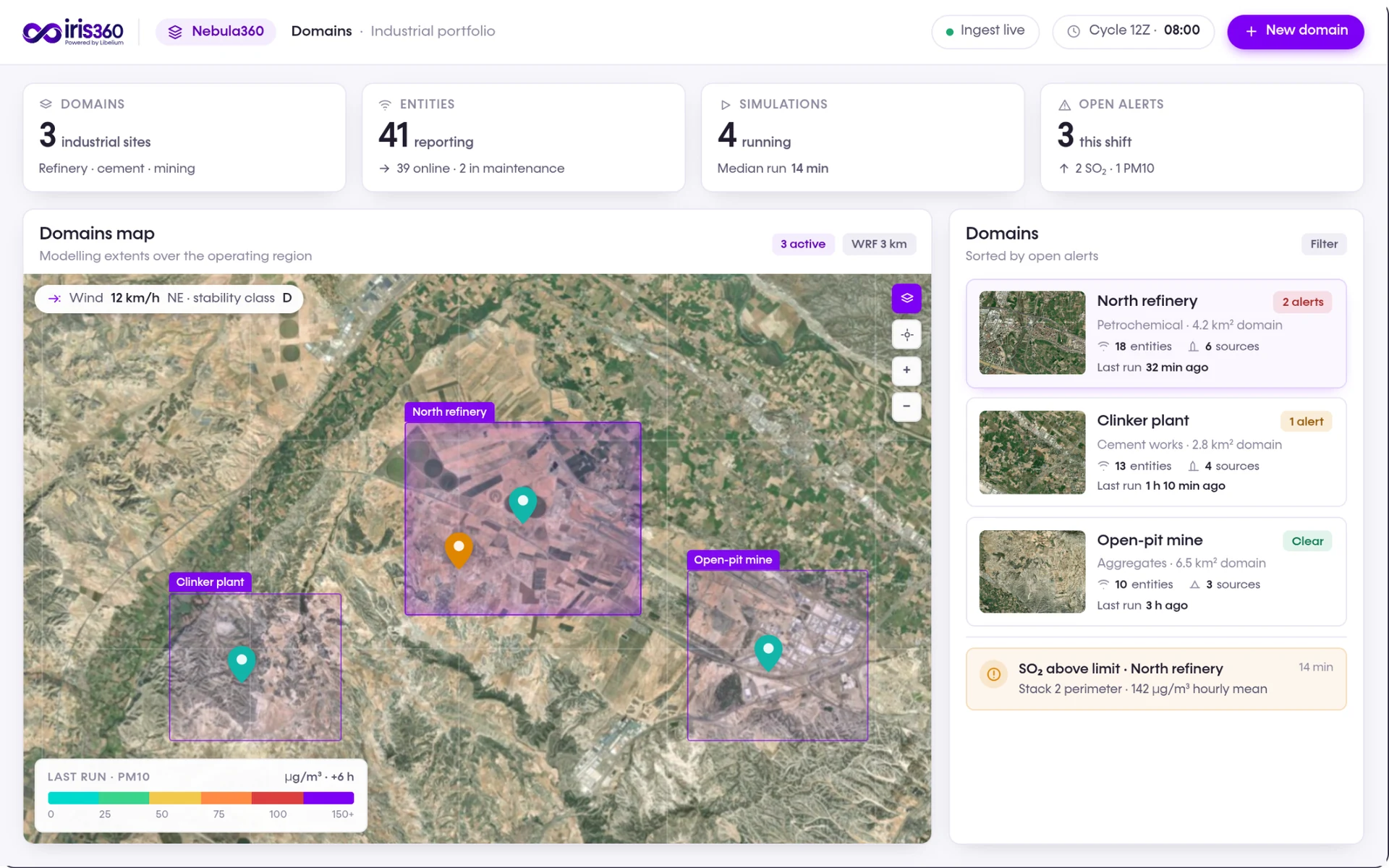Select the orange alert pin in North refinery
1389x868 pixels.
click(x=458, y=550)
